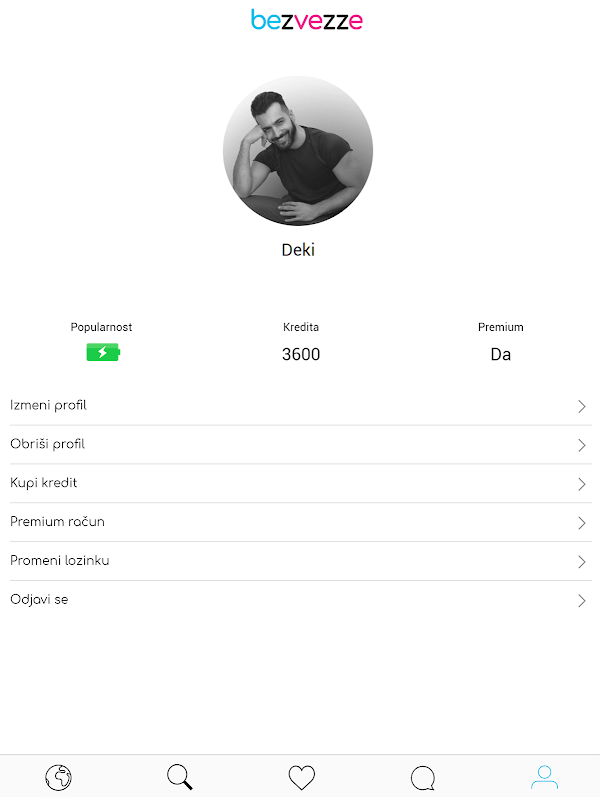Viewport: 600px width, 800px height.
Task: Select the Promeni lozinku menu entry
Action: tap(60, 561)
